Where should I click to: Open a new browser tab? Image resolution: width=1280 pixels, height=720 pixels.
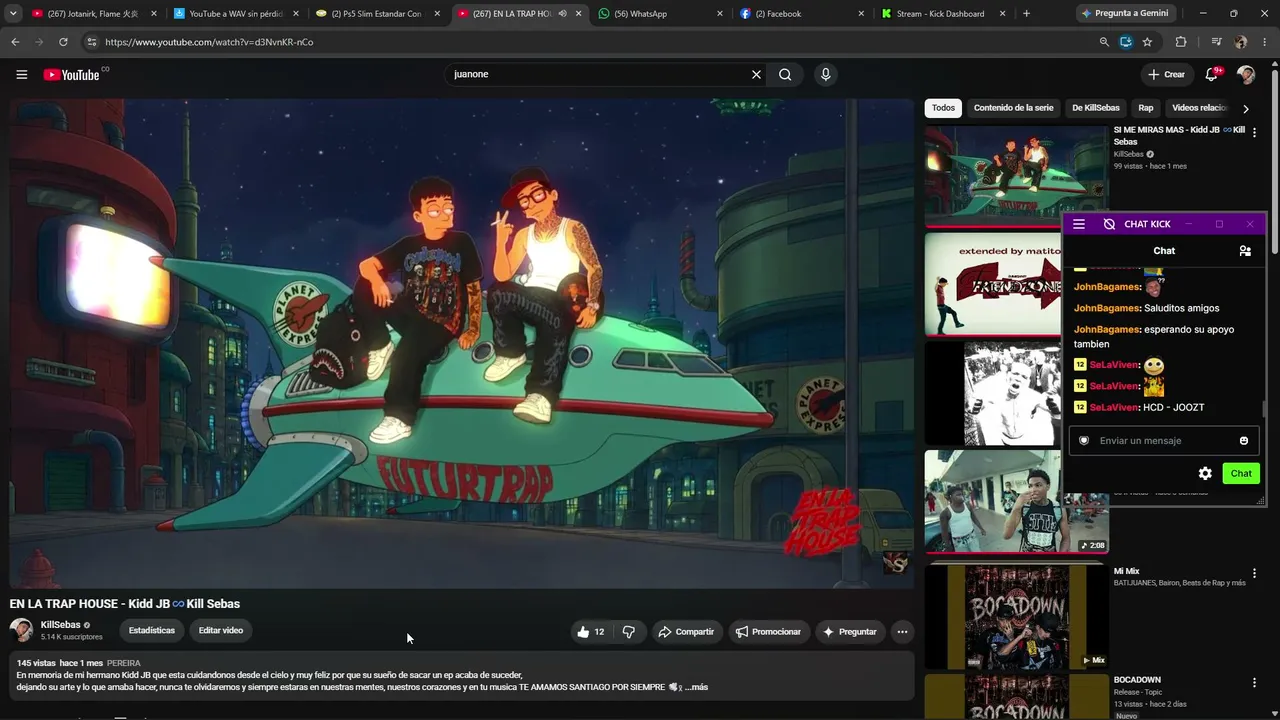pos(1026,14)
